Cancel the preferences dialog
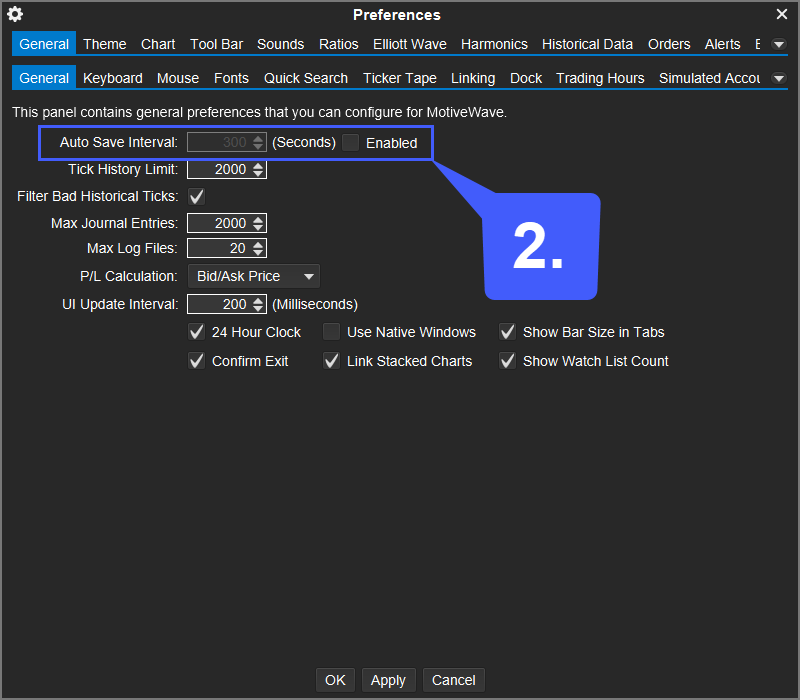 (453, 680)
